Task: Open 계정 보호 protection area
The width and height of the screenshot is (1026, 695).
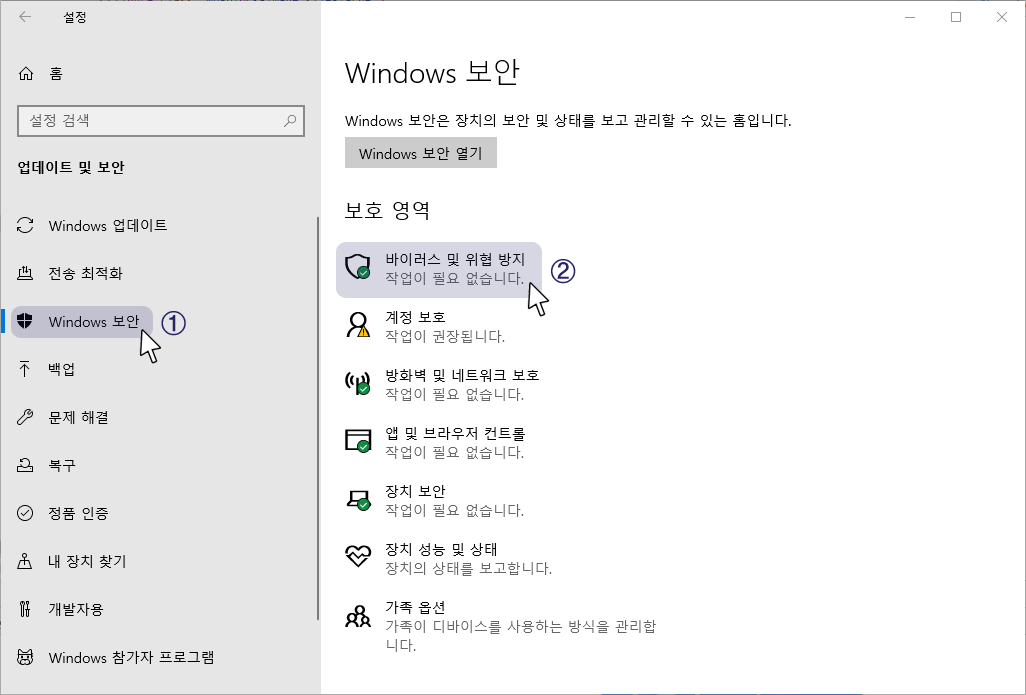Action: [x=416, y=317]
